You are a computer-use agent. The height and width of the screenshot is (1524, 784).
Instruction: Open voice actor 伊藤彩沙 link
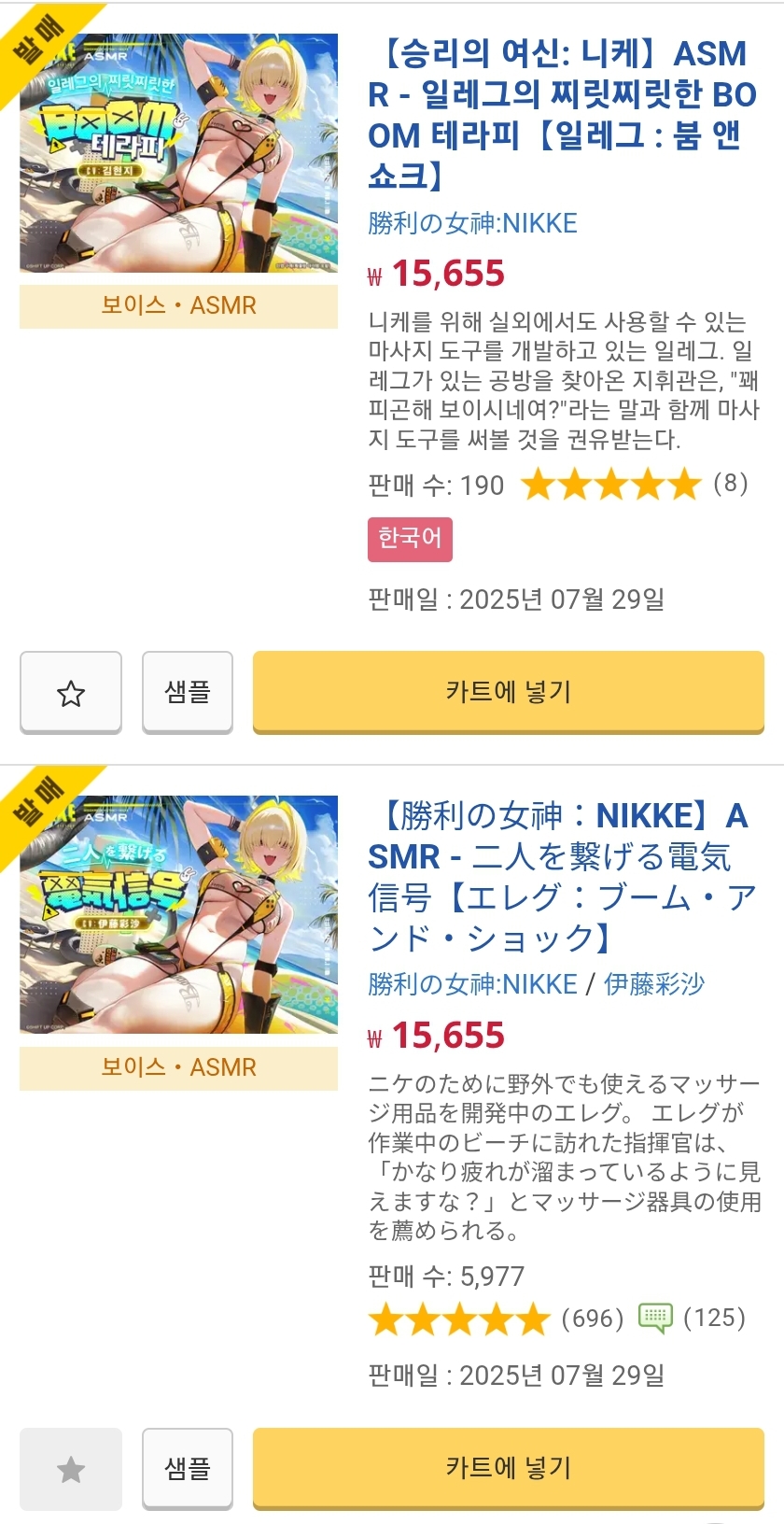[654, 984]
